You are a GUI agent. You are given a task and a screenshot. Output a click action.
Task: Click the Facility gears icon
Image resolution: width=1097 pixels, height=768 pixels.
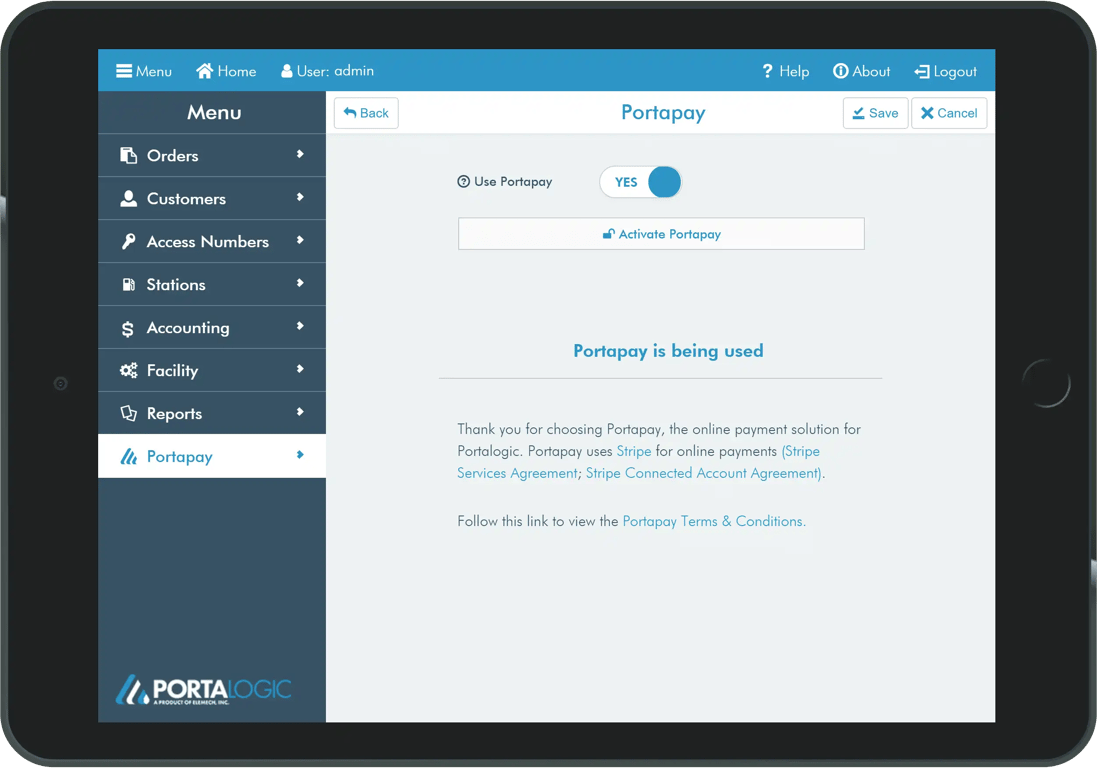point(128,371)
